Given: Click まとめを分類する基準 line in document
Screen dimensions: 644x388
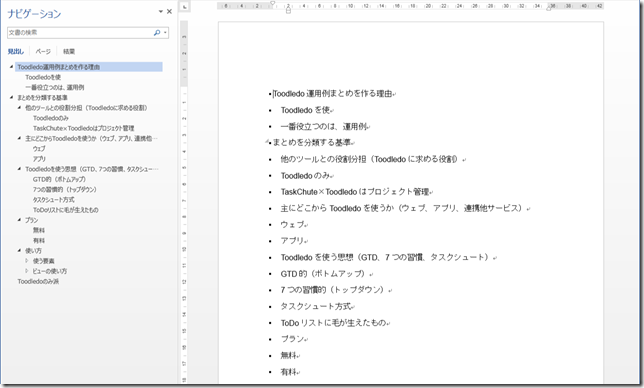Looking at the screenshot, I should click(x=312, y=142).
